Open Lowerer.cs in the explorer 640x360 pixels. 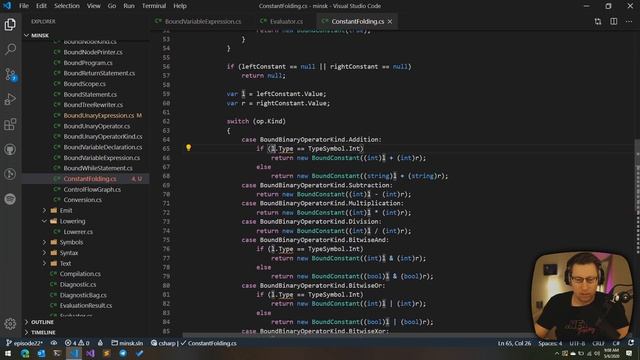(78, 232)
